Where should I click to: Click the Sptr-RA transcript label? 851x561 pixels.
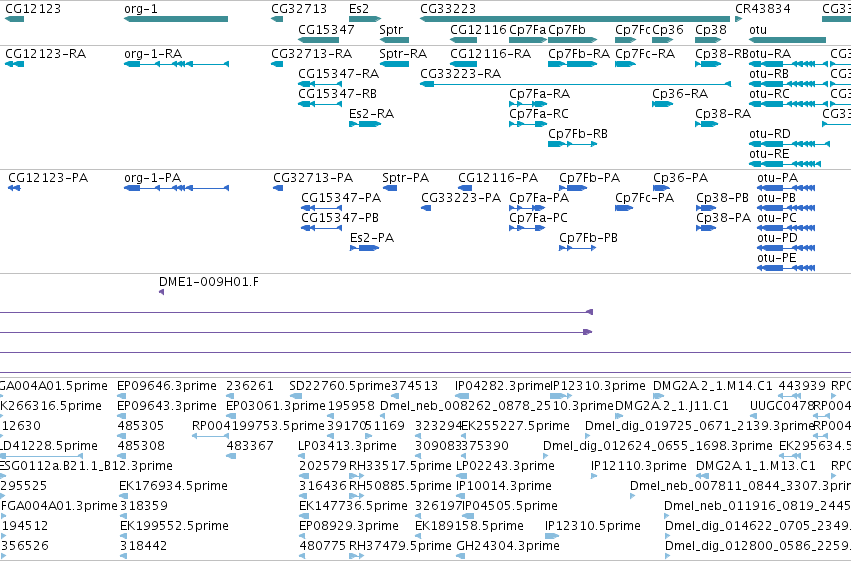click(403, 54)
